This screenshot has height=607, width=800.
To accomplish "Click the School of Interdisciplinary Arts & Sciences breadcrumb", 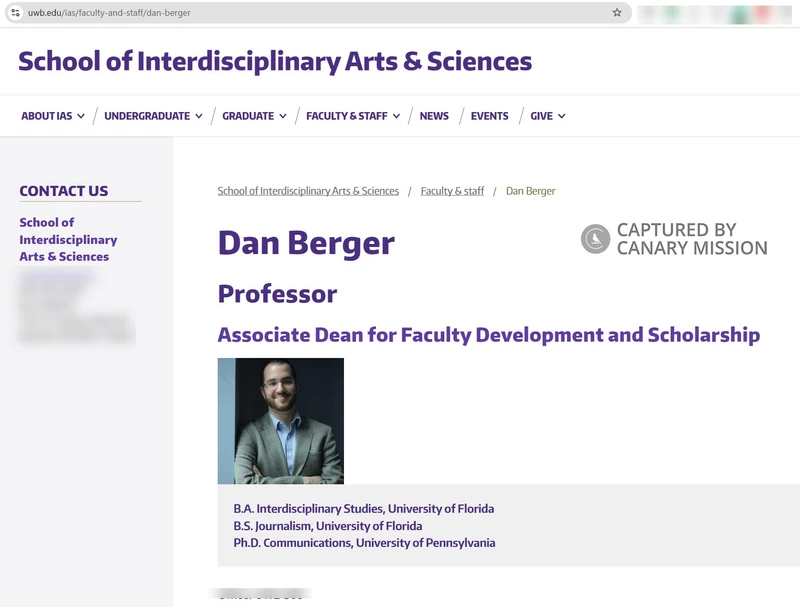I will coord(308,191).
